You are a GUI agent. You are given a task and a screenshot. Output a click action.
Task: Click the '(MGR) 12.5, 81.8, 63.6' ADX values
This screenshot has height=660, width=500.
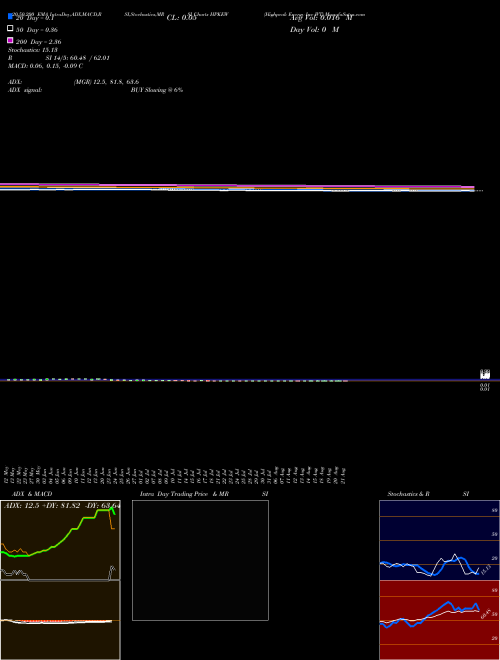106,82
